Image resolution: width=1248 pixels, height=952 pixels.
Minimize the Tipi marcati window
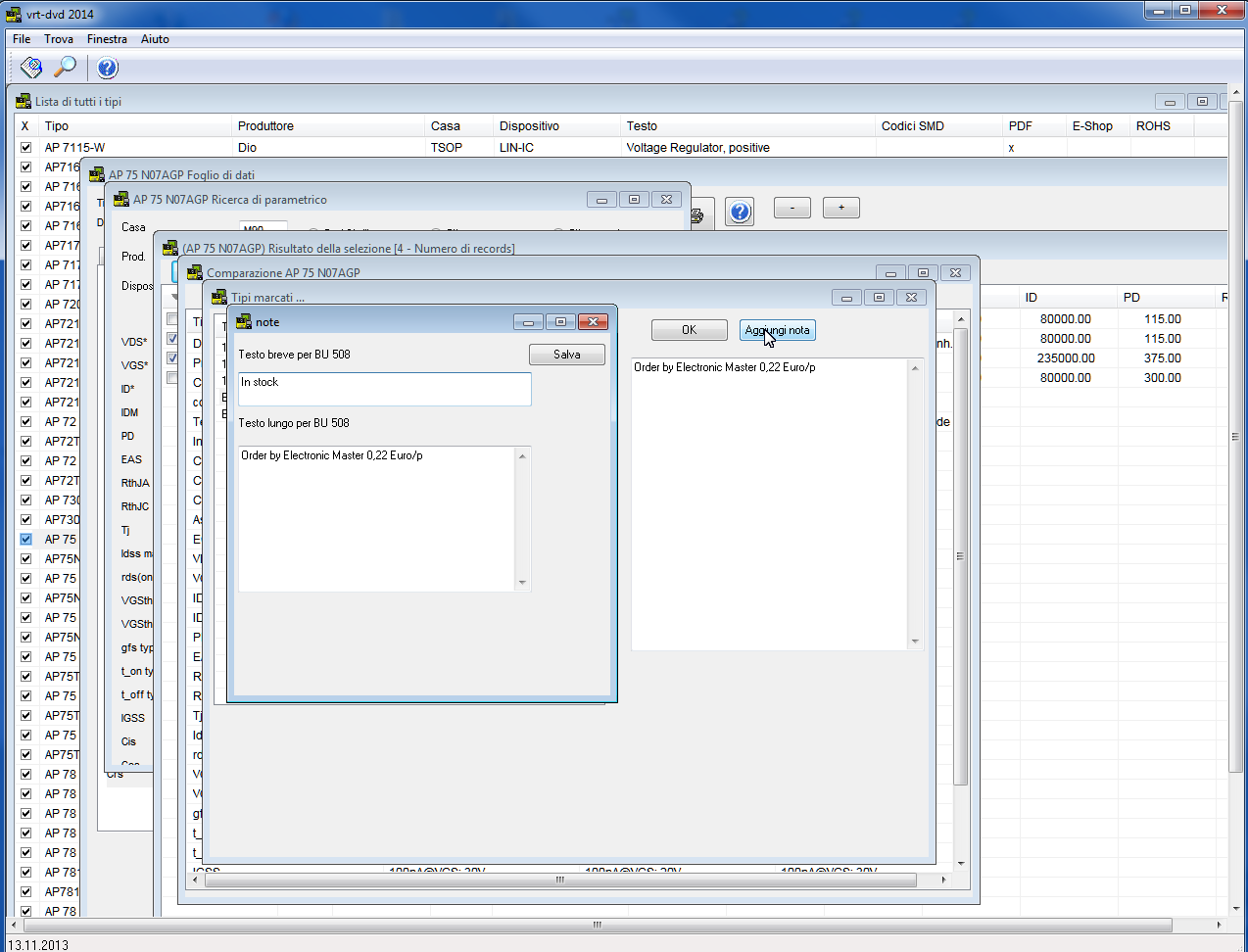(846, 298)
